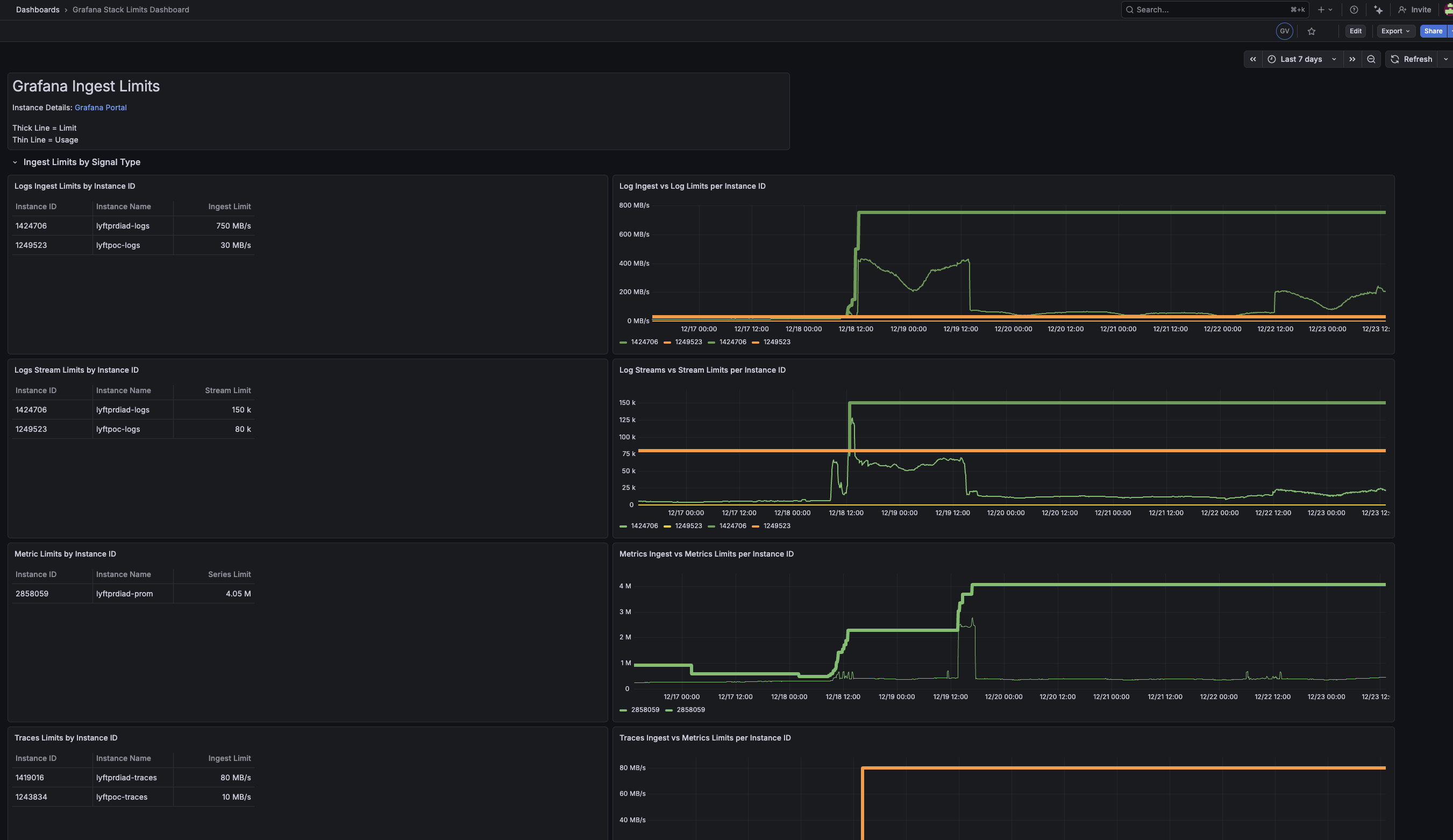Toggle series 1424706 in Log Ingest legend
Image resolution: width=1453 pixels, height=840 pixels.
[644, 342]
